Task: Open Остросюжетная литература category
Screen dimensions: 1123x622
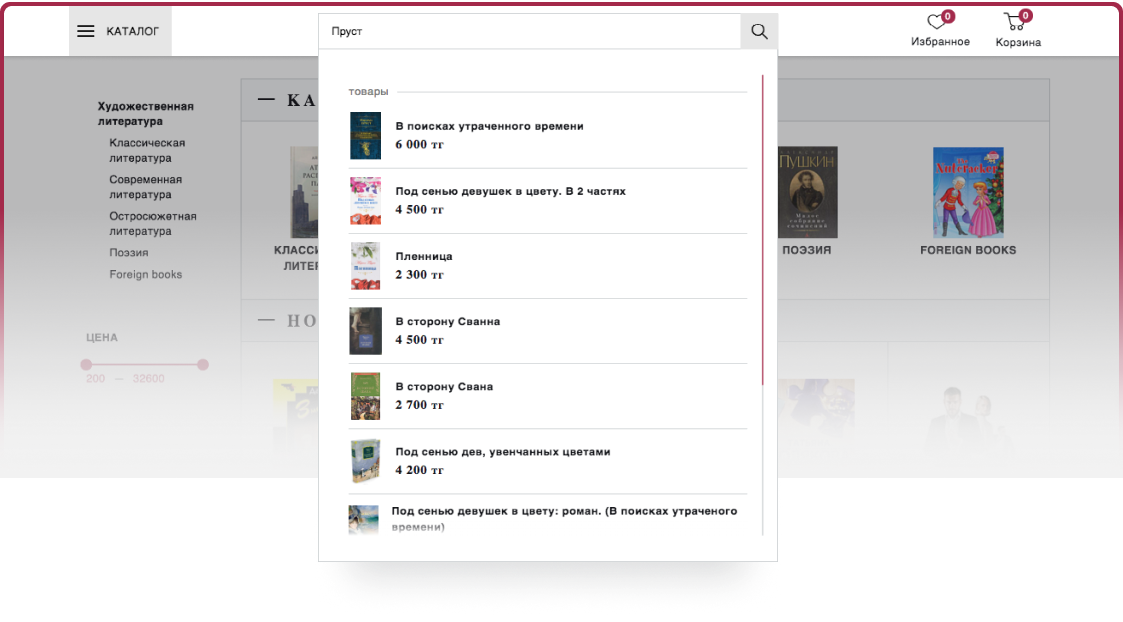Action: 153,224
